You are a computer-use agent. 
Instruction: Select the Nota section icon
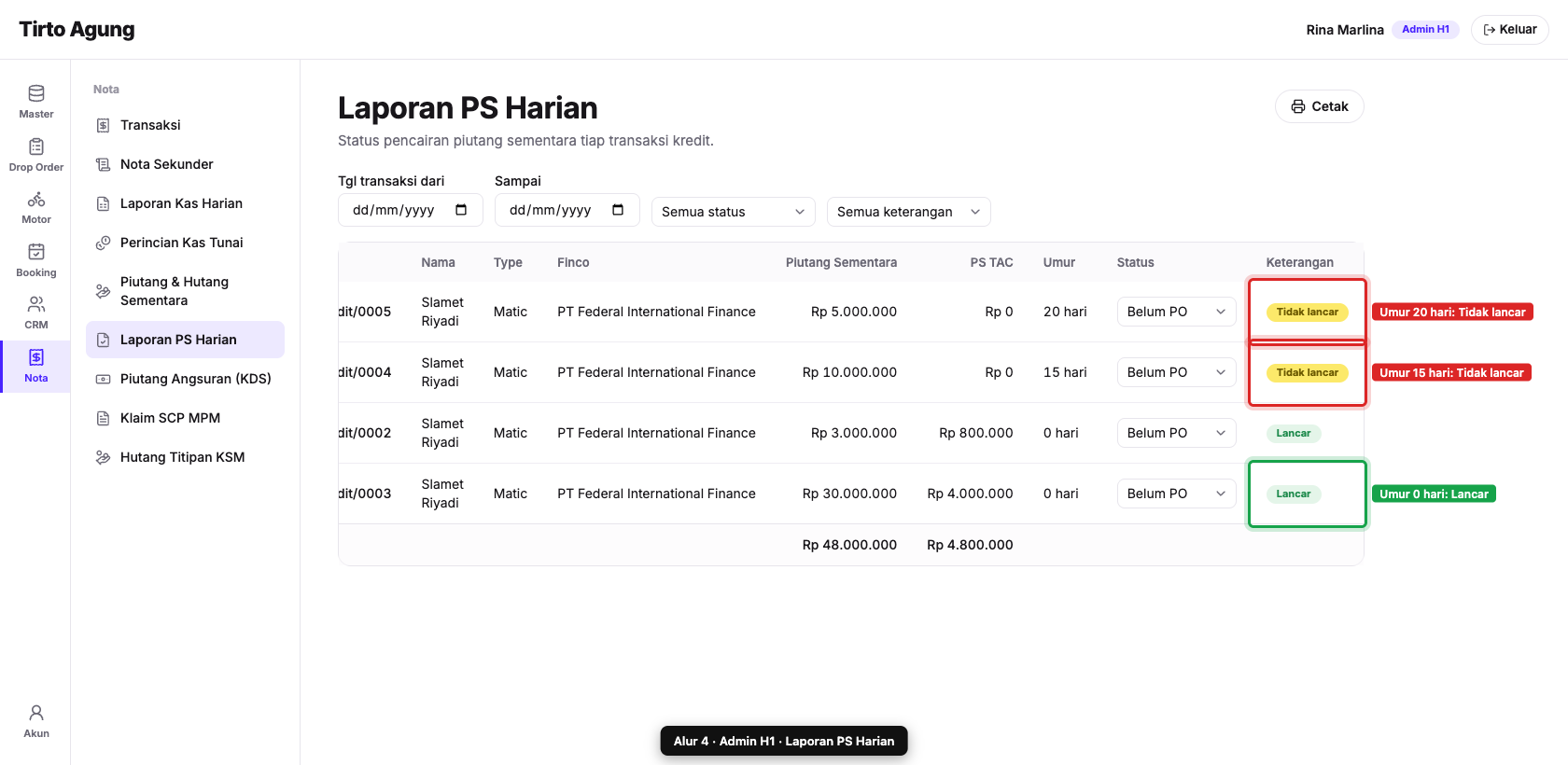(36, 357)
